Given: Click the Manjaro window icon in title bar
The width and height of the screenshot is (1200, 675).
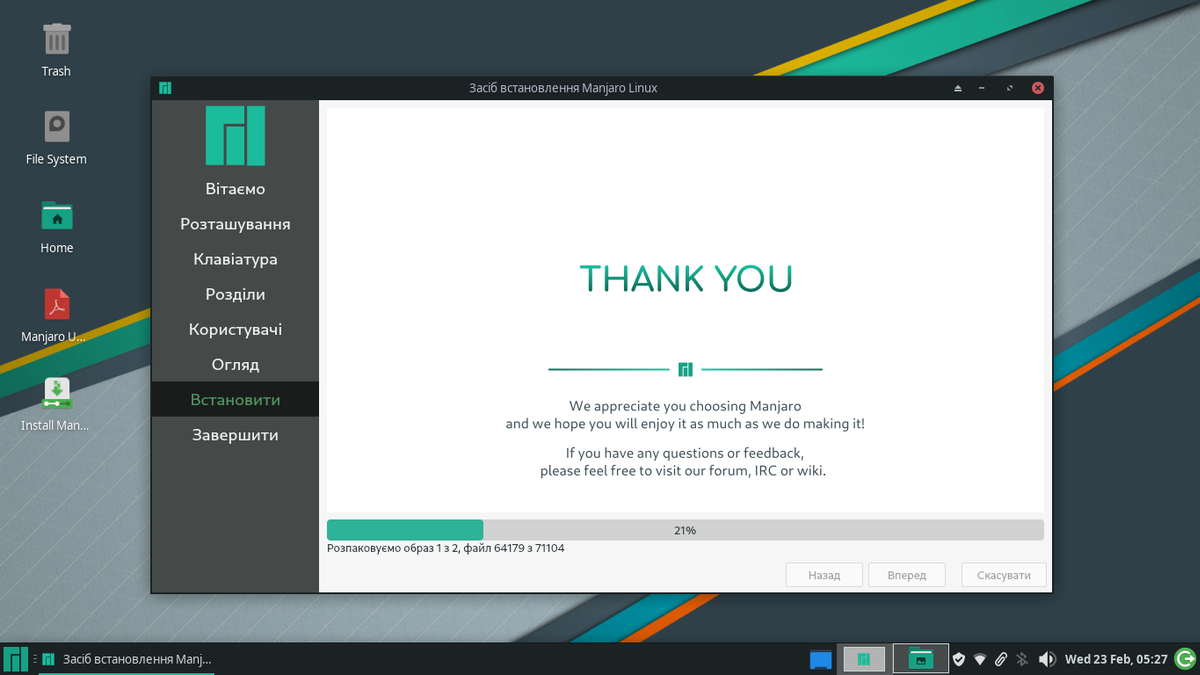Looking at the screenshot, I should click(165, 88).
